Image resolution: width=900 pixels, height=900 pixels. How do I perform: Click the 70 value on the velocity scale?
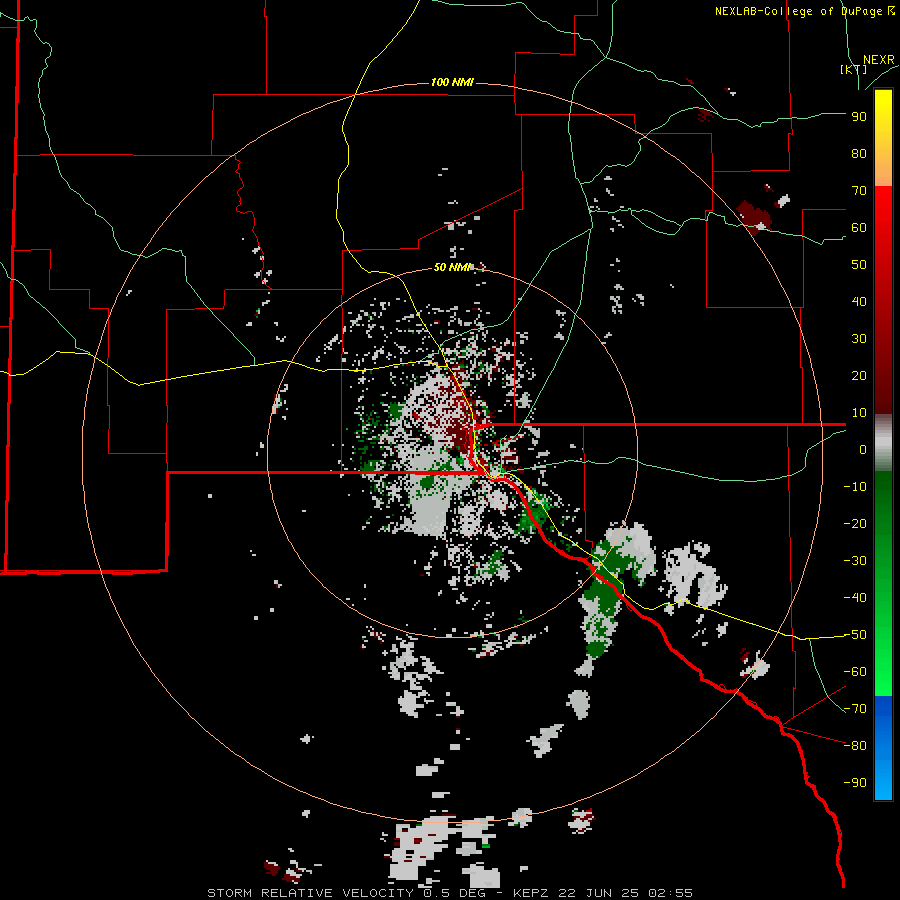tap(859, 191)
